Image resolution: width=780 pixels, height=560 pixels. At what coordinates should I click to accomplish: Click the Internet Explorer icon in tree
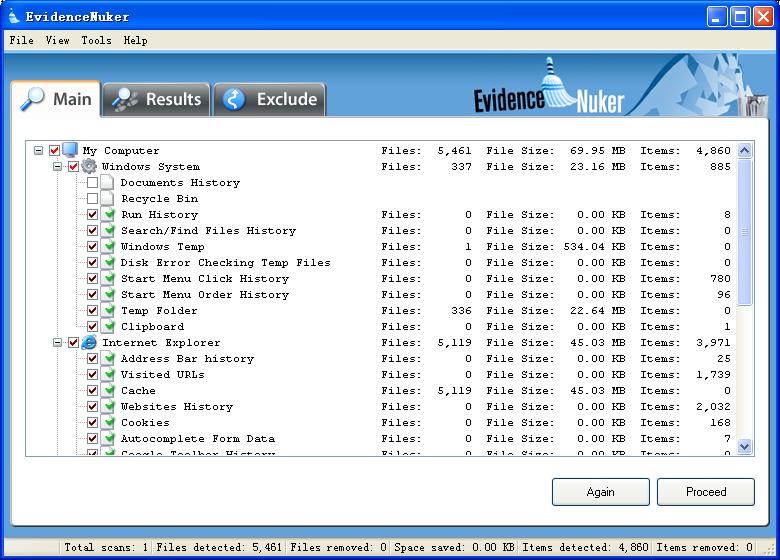point(89,343)
